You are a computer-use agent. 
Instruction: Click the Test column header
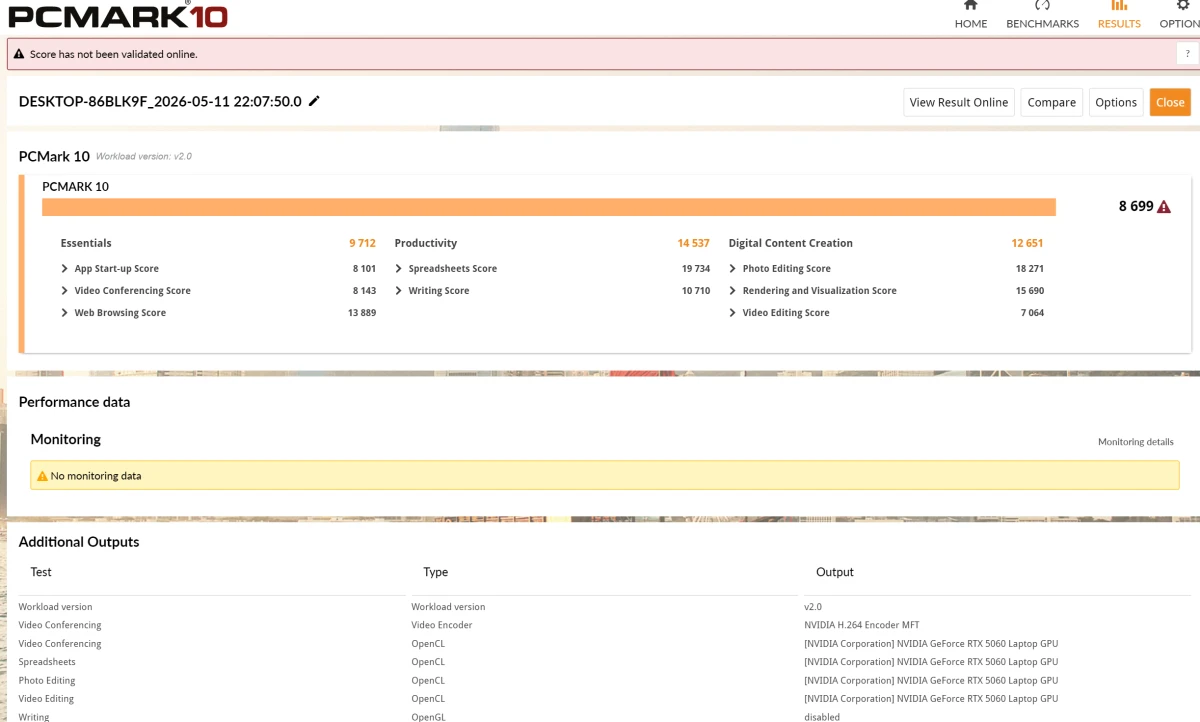click(x=41, y=572)
